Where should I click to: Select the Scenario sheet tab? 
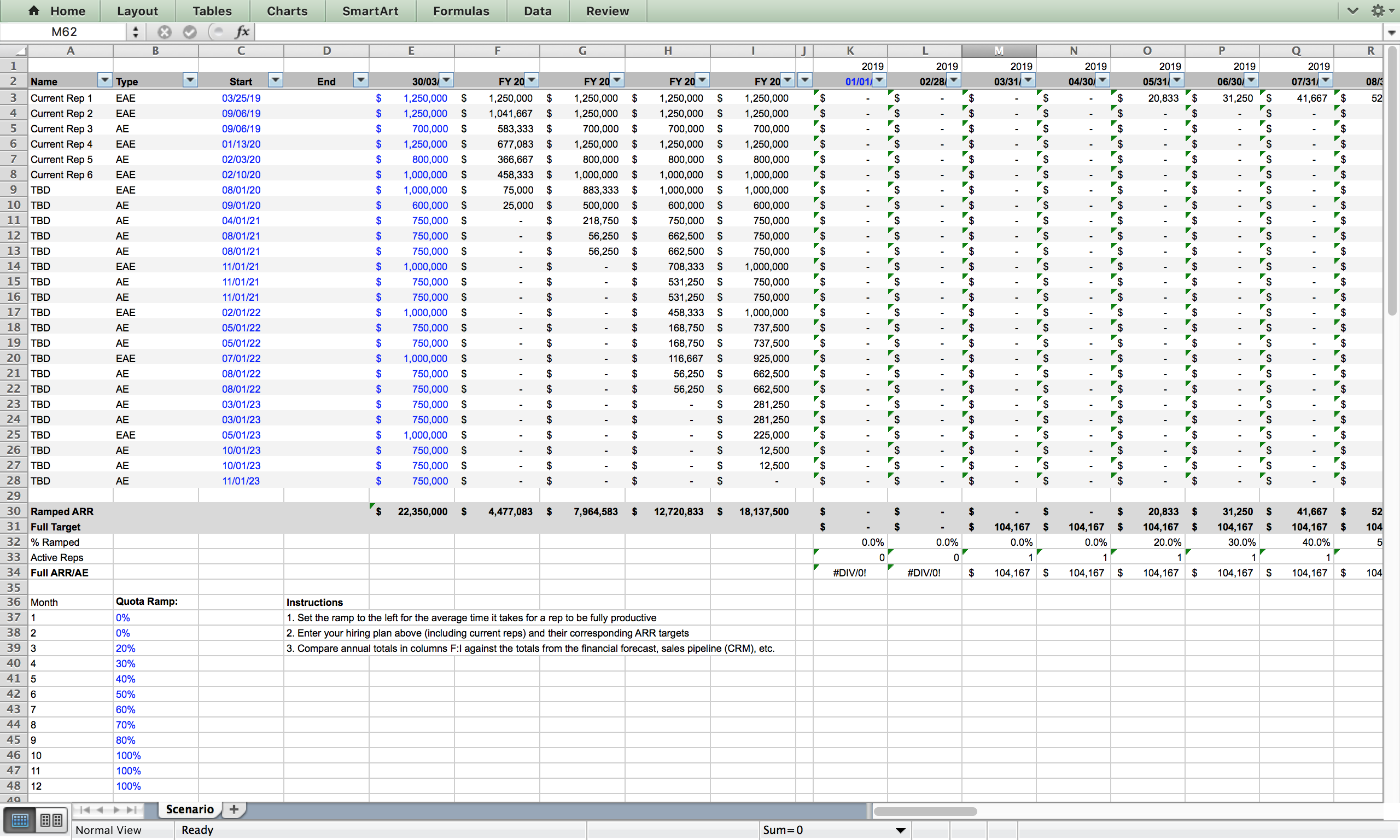(189, 809)
